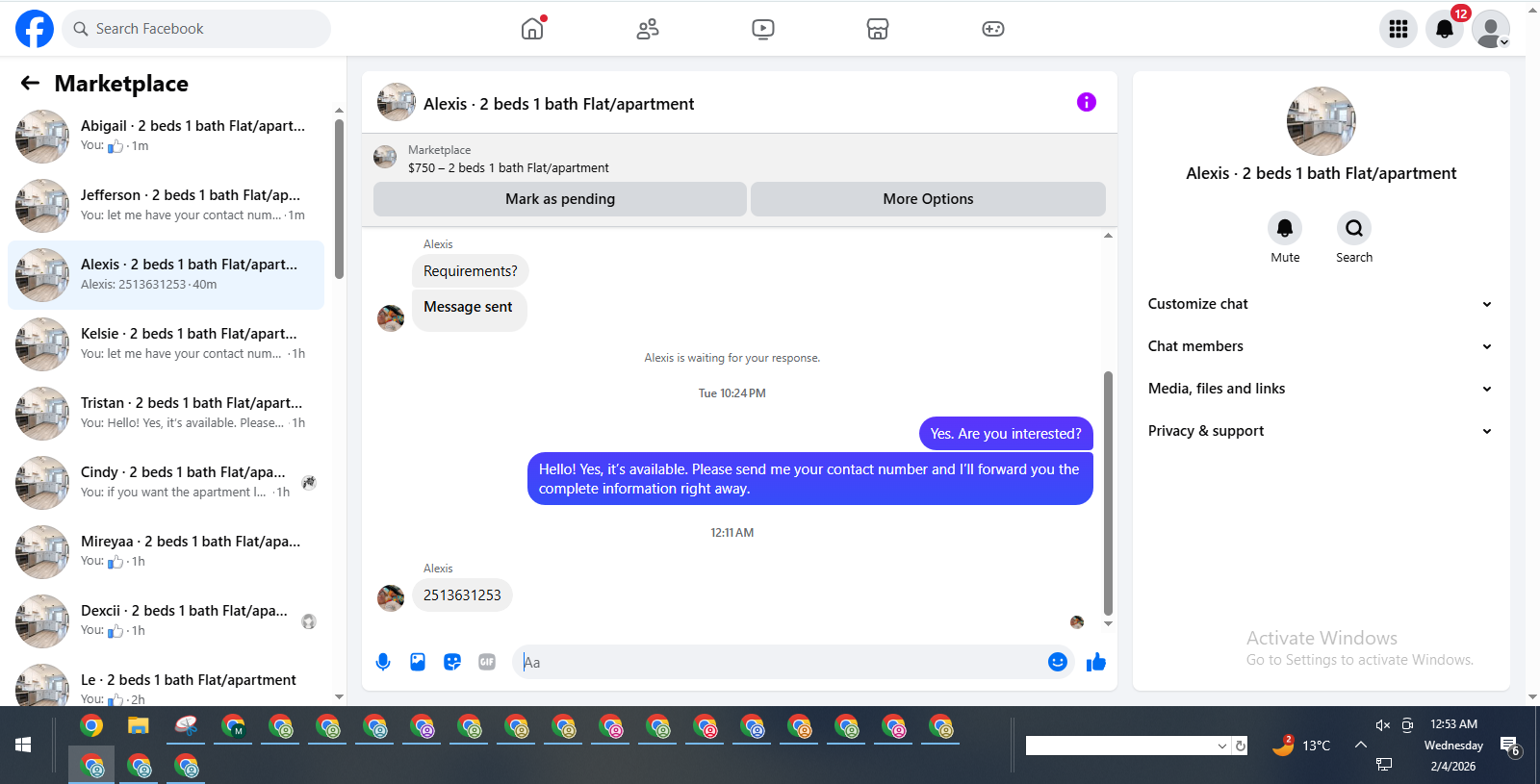This screenshot has height=784, width=1540.
Task: Expand Chat members section
Action: coord(1321,346)
